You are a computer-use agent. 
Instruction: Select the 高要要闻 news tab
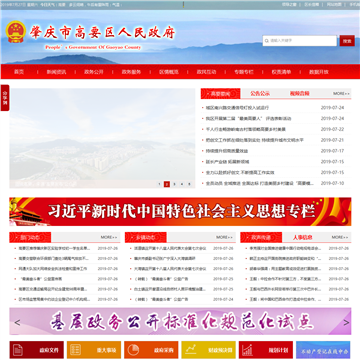tap(220, 94)
